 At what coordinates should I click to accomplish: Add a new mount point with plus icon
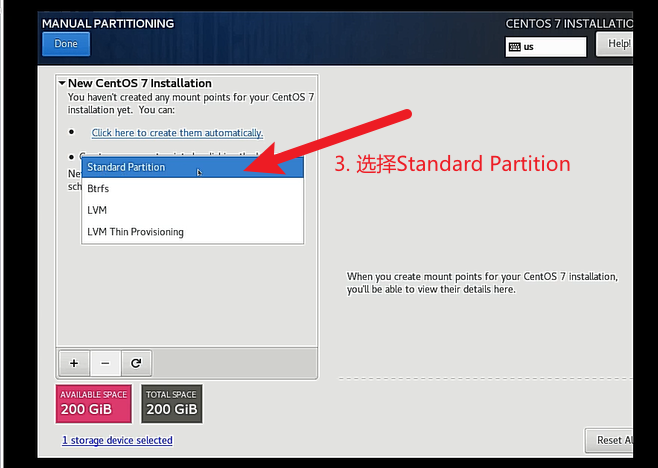coord(74,363)
